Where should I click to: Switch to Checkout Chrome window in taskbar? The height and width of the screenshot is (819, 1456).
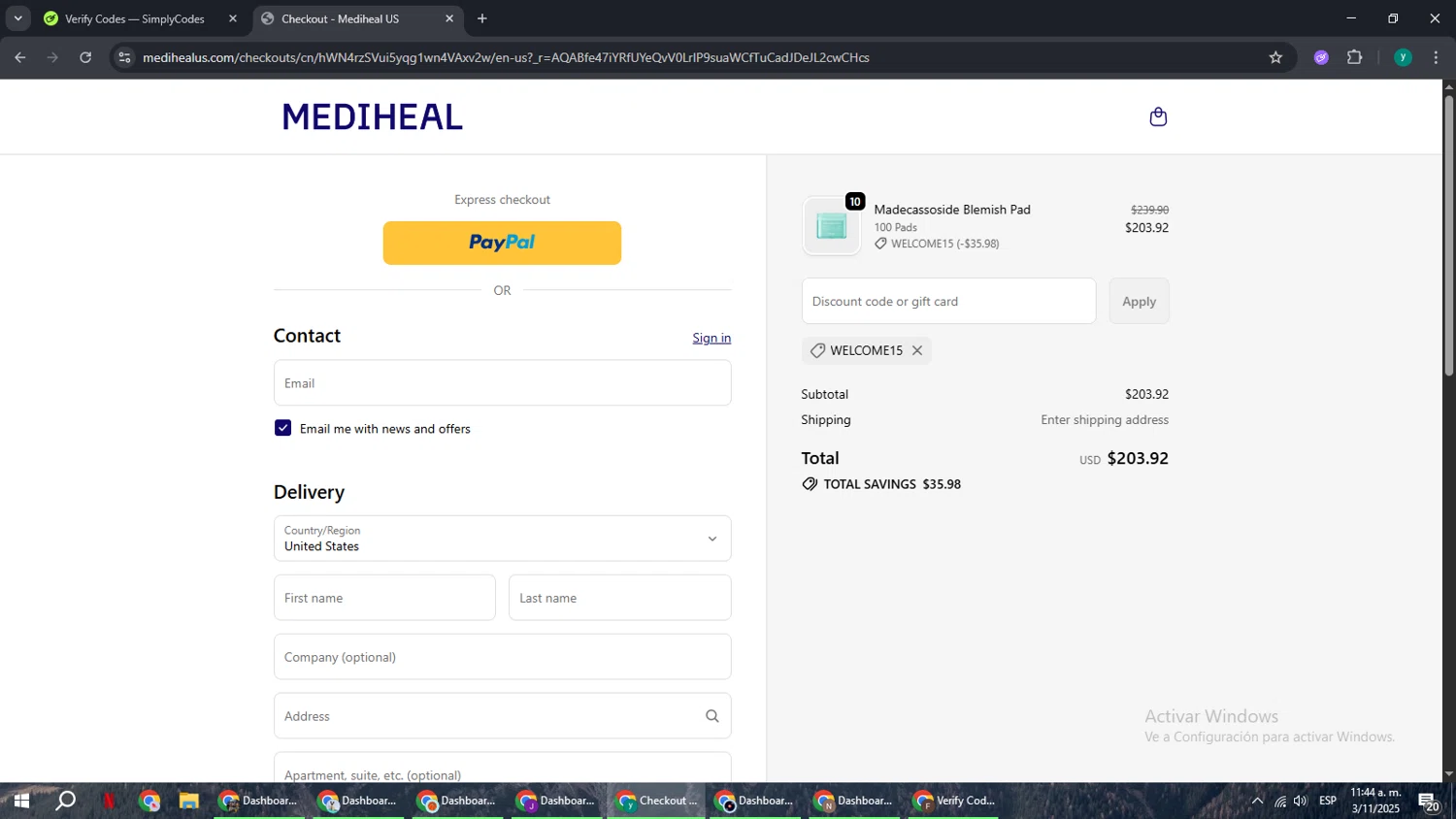point(657,801)
